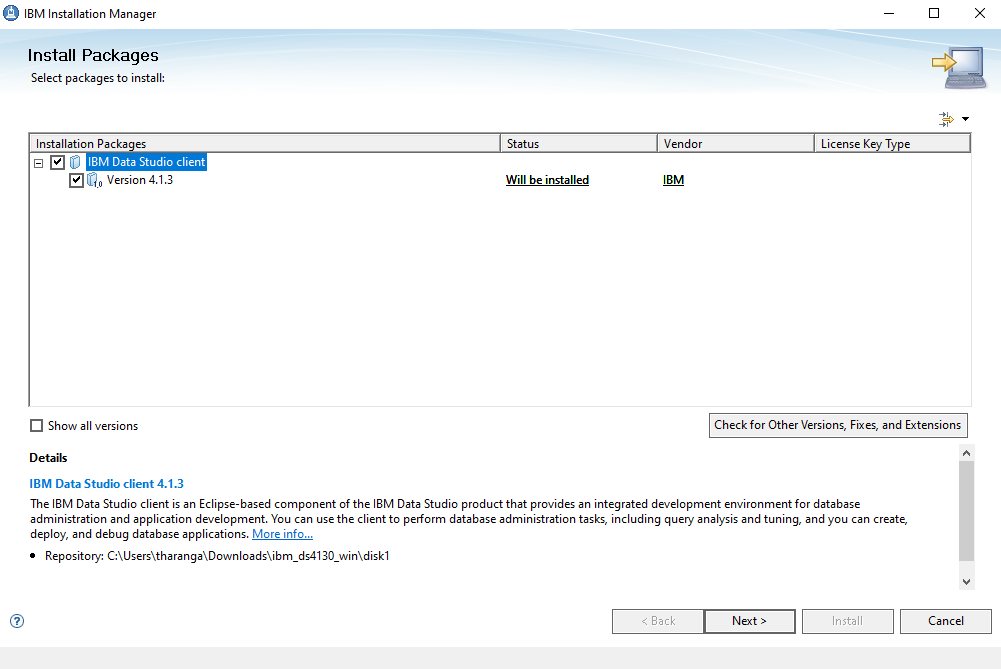Open the dropdown arrow beside the toolbar icon

[x=965, y=119]
